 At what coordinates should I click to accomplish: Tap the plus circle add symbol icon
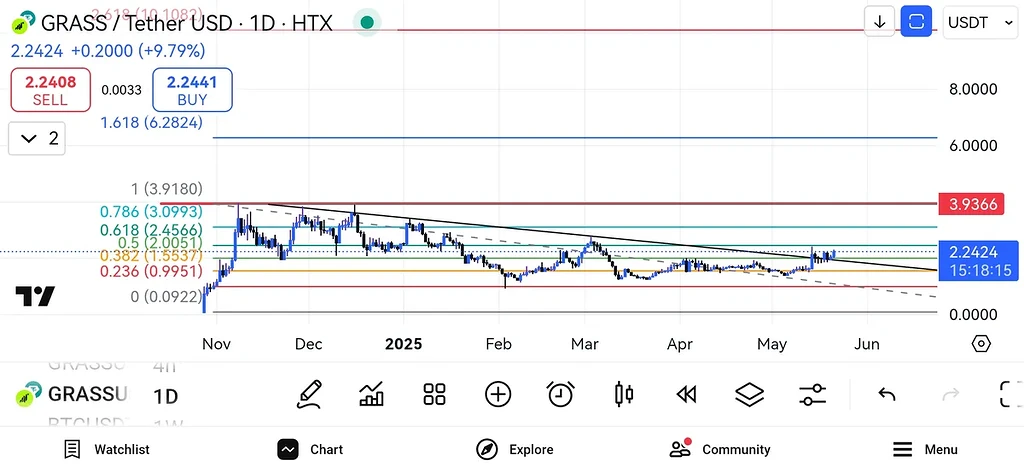pyautogui.click(x=498, y=394)
